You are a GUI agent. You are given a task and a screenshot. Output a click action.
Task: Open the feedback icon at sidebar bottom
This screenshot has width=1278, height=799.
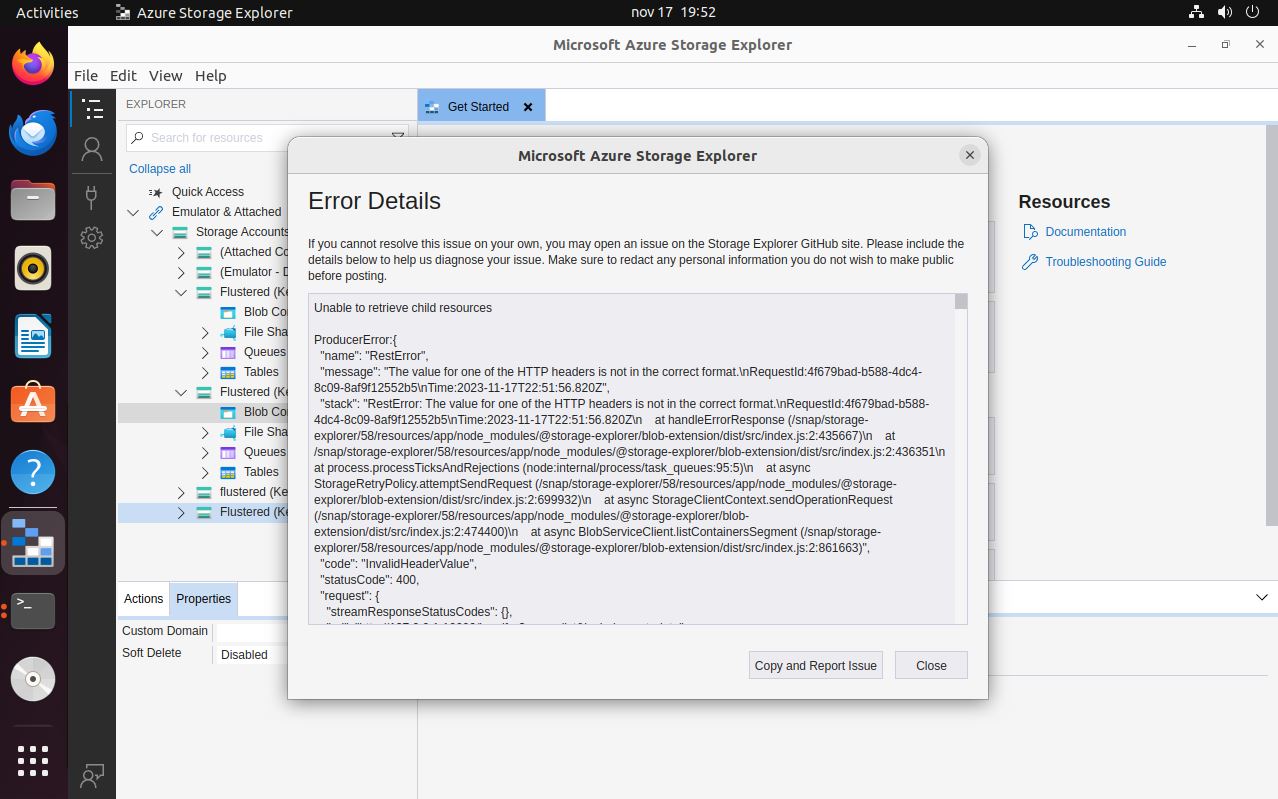point(92,775)
